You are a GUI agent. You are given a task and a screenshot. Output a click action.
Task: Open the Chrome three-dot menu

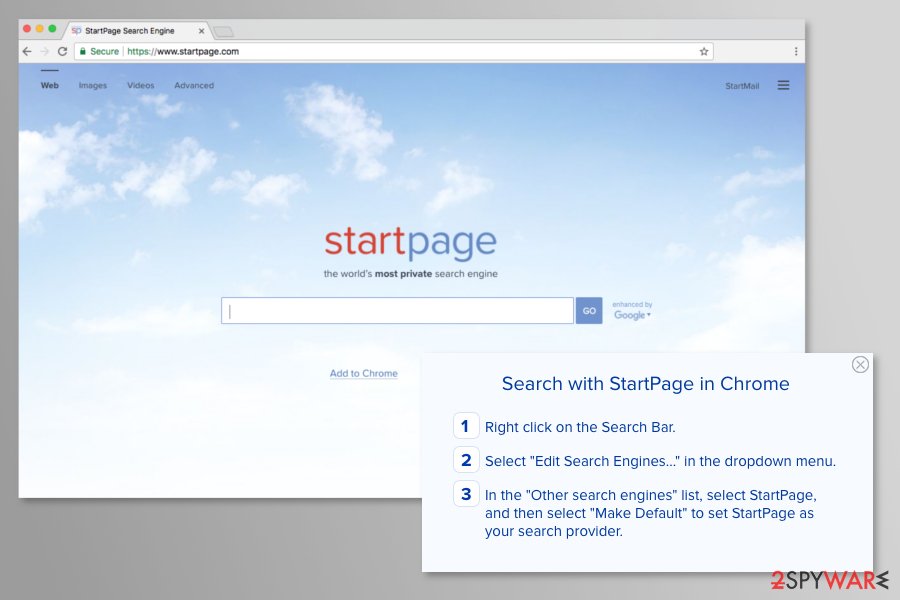(x=796, y=51)
